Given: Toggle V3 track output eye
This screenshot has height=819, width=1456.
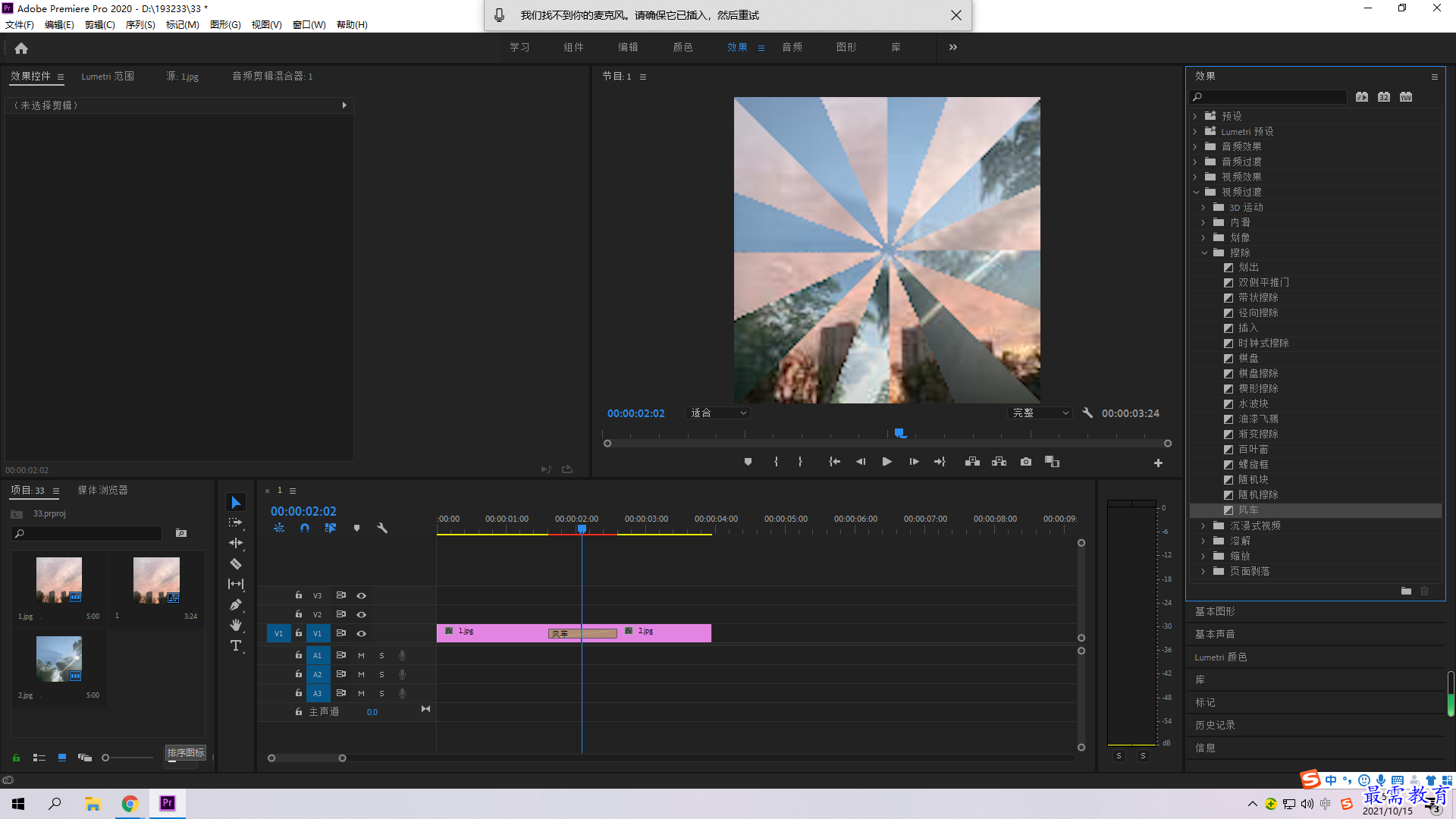Looking at the screenshot, I should tap(362, 596).
